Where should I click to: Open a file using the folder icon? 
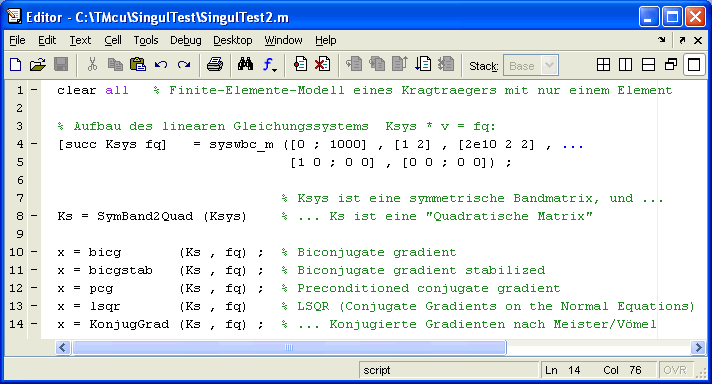(x=38, y=65)
